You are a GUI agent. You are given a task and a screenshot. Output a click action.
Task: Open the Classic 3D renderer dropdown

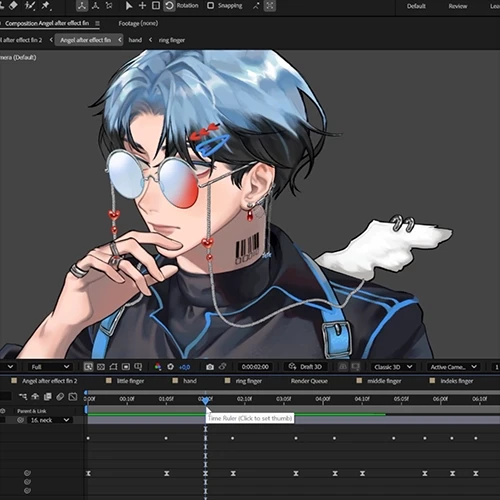click(393, 367)
